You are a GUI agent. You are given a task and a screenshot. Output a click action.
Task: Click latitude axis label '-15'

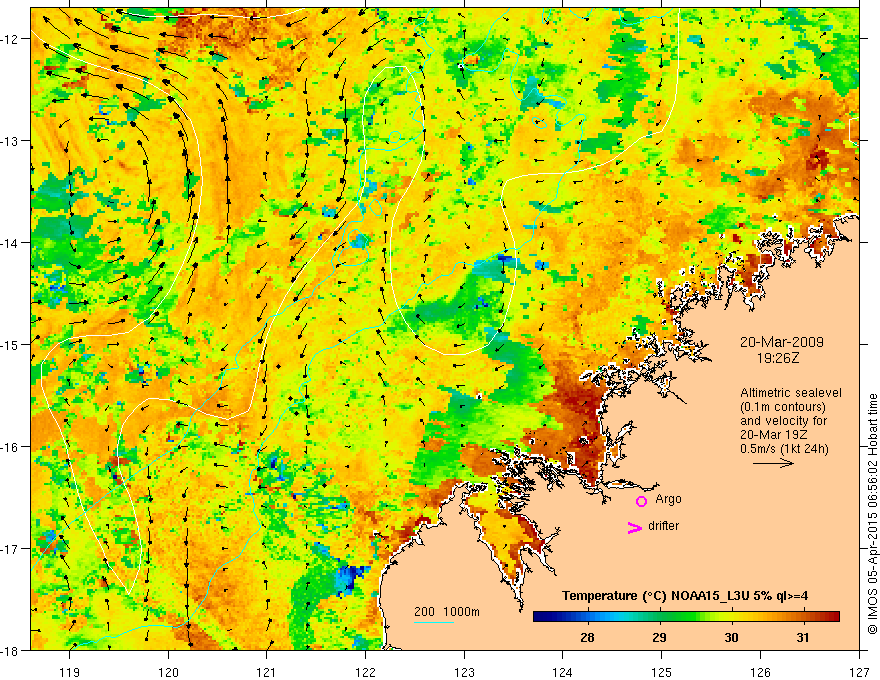[11, 345]
